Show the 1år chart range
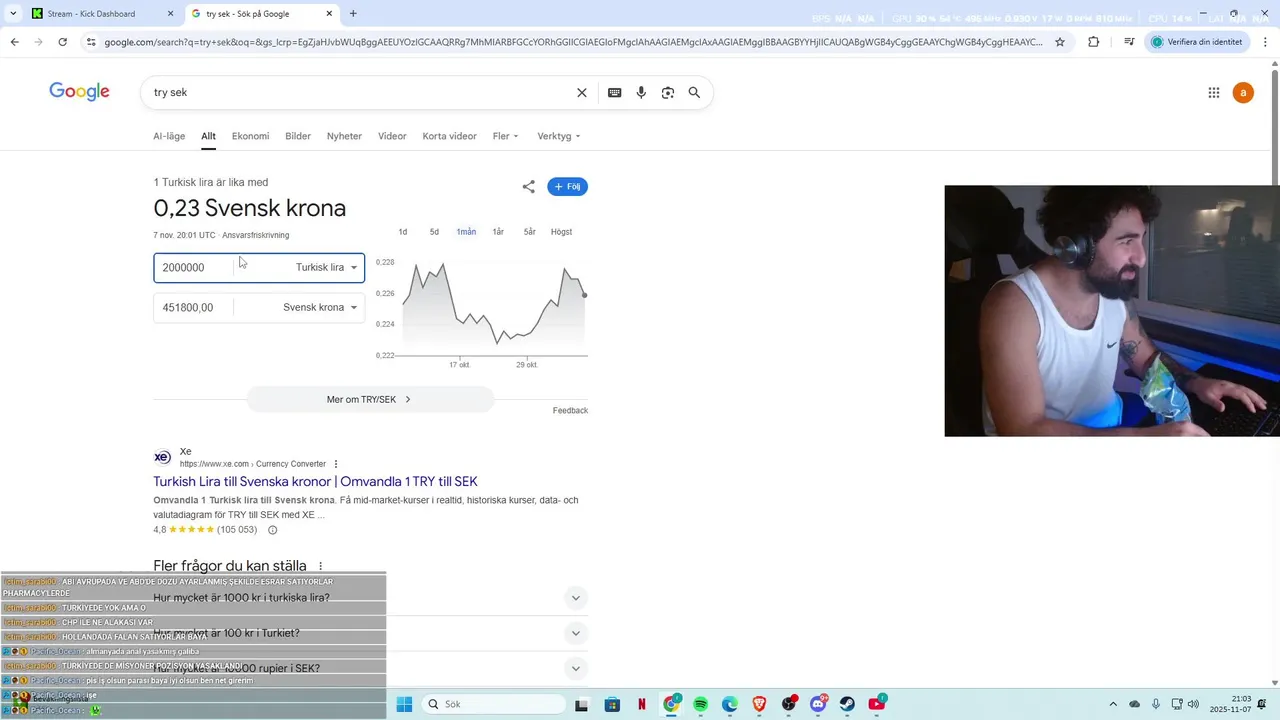 click(498, 232)
